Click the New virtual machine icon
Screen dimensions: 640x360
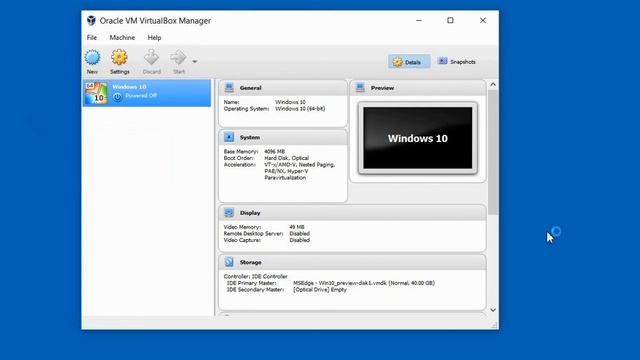(x=92, y=58)
